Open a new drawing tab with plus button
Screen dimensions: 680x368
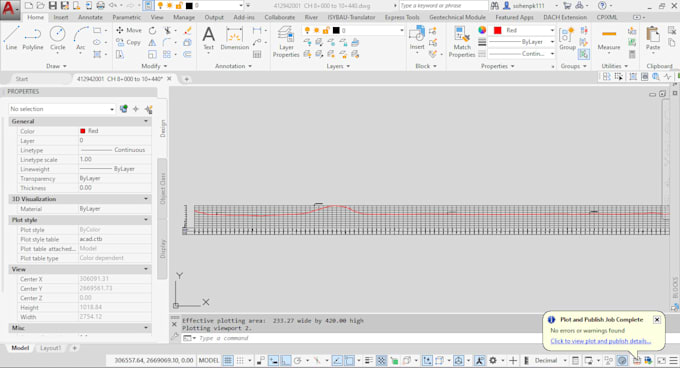tap(186, 79)
